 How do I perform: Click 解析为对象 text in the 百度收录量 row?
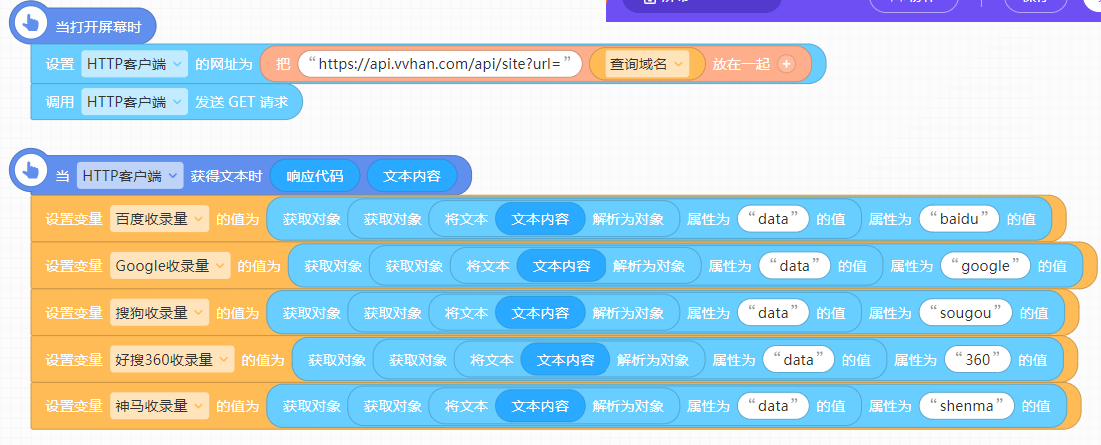coord(628,219)
